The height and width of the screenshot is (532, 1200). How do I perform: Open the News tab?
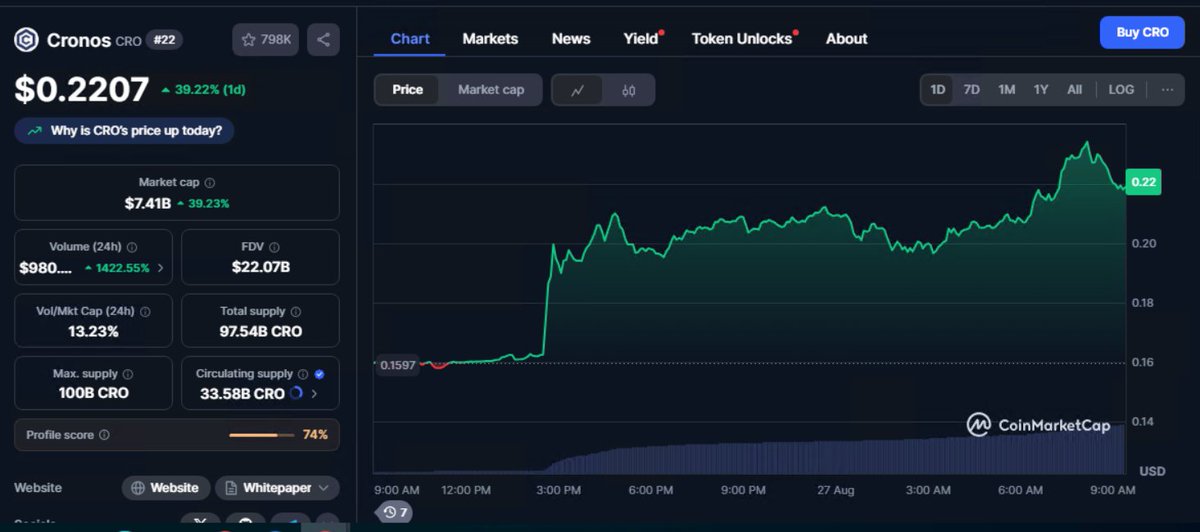pos(571,39)
